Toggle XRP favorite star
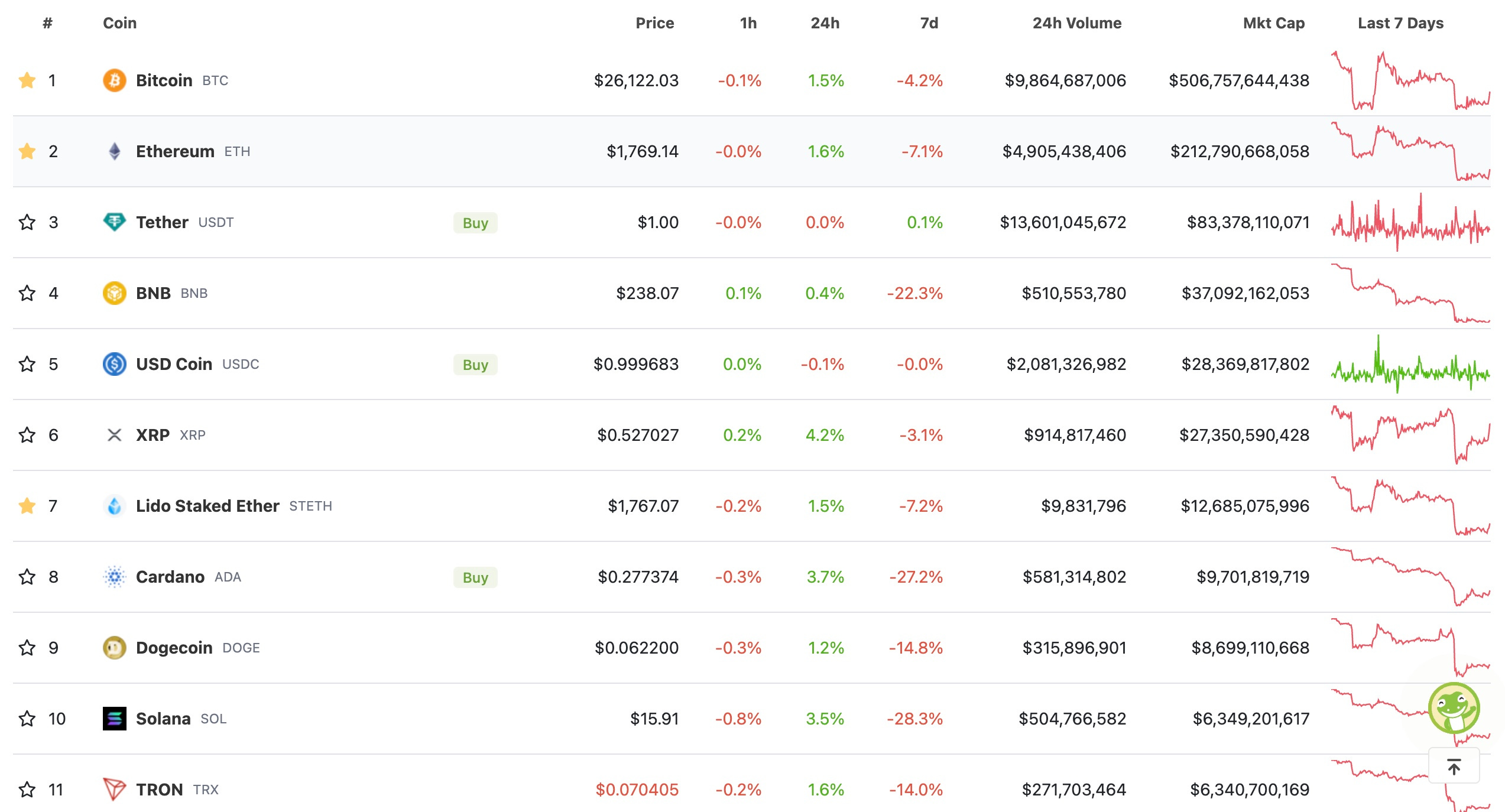 27,435
